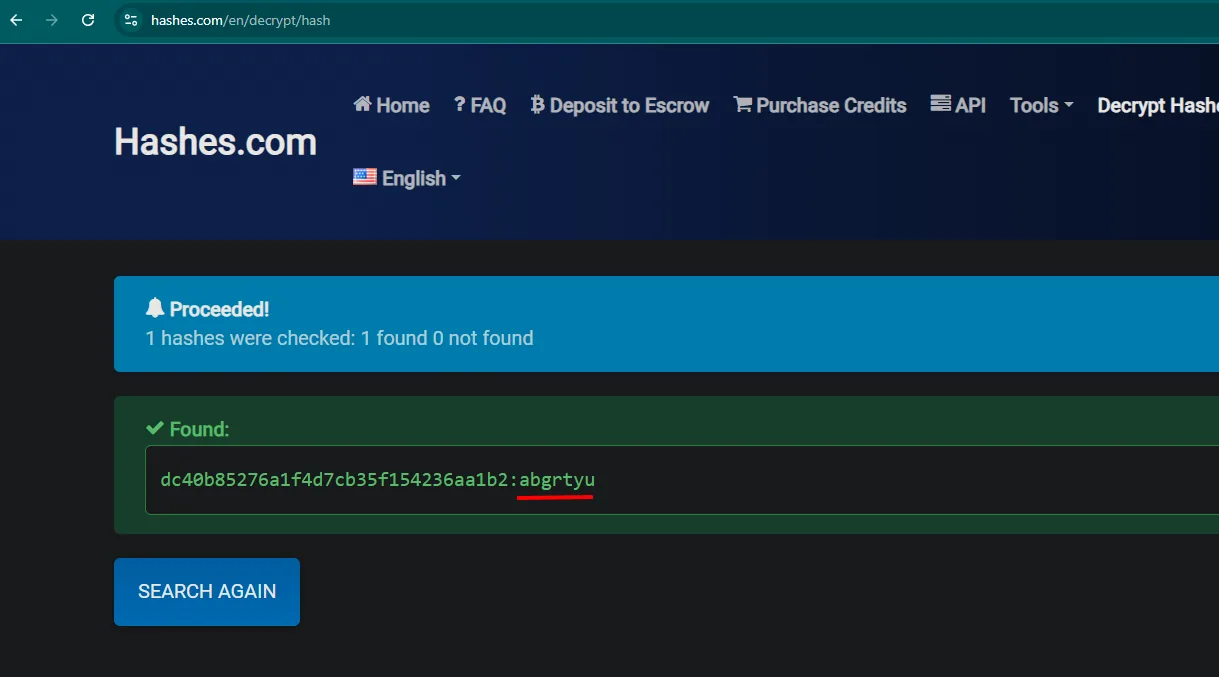This screenshot has height=677, width=1219.
Task: Click the decrypted text abgrtyu
Action: click(x=557, y=480)
